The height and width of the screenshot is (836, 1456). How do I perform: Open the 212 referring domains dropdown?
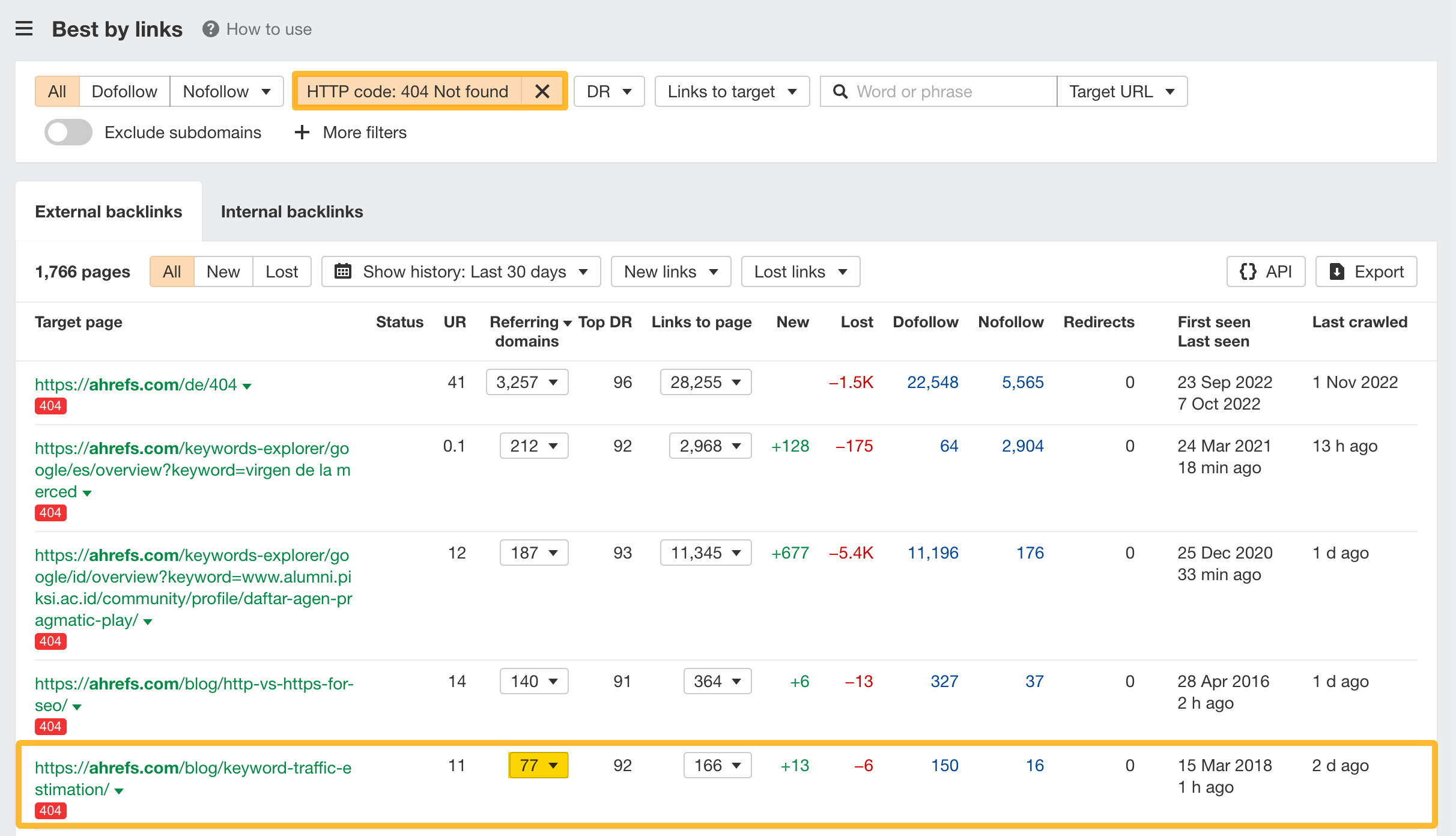point(534,446)
